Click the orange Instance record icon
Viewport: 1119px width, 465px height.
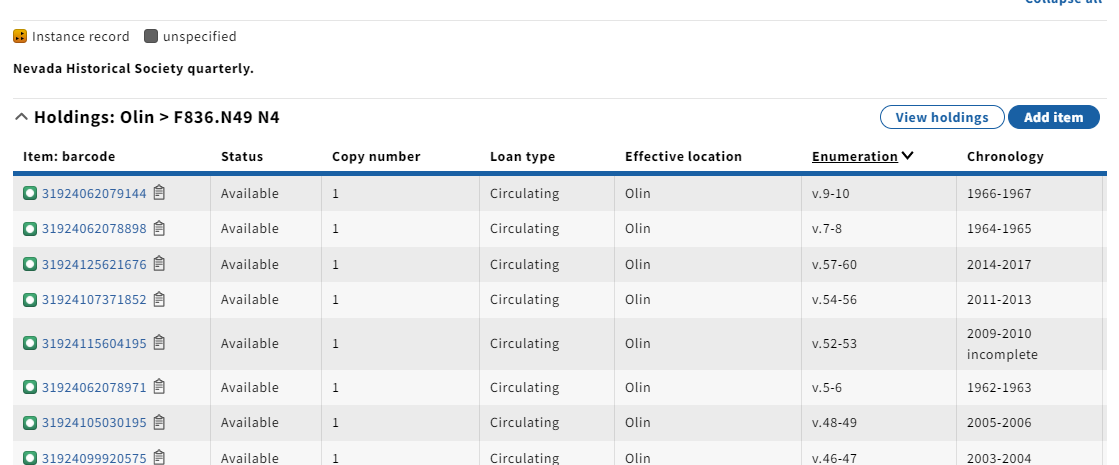tap(20, 36)
